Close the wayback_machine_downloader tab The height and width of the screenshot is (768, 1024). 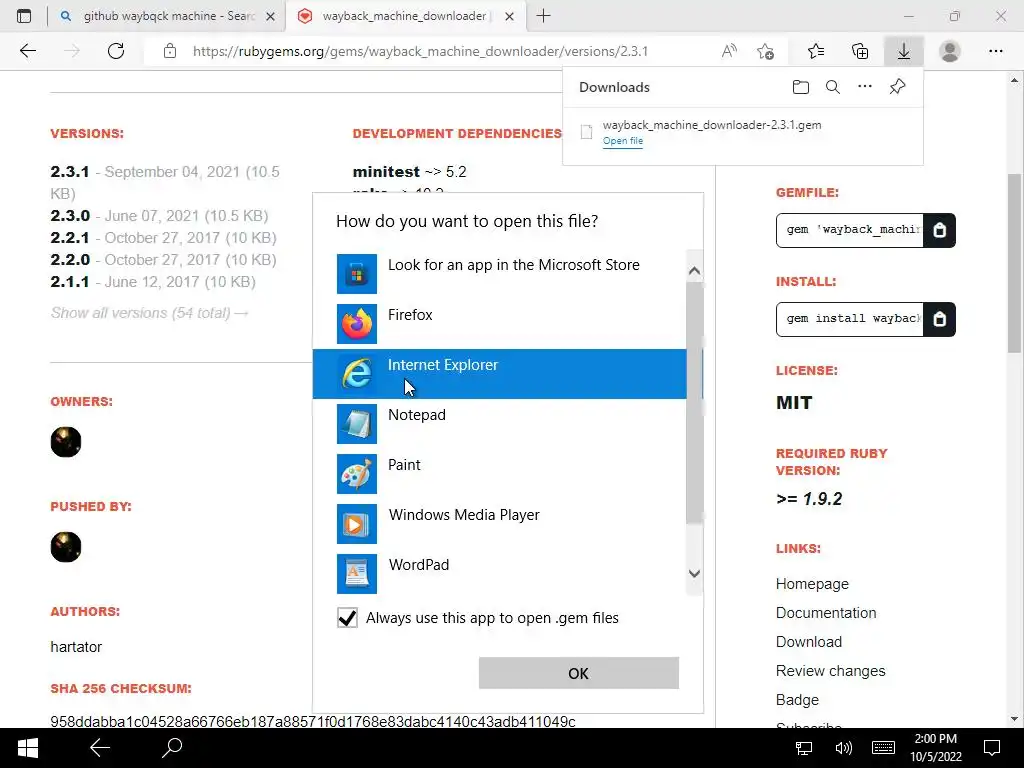510,16
